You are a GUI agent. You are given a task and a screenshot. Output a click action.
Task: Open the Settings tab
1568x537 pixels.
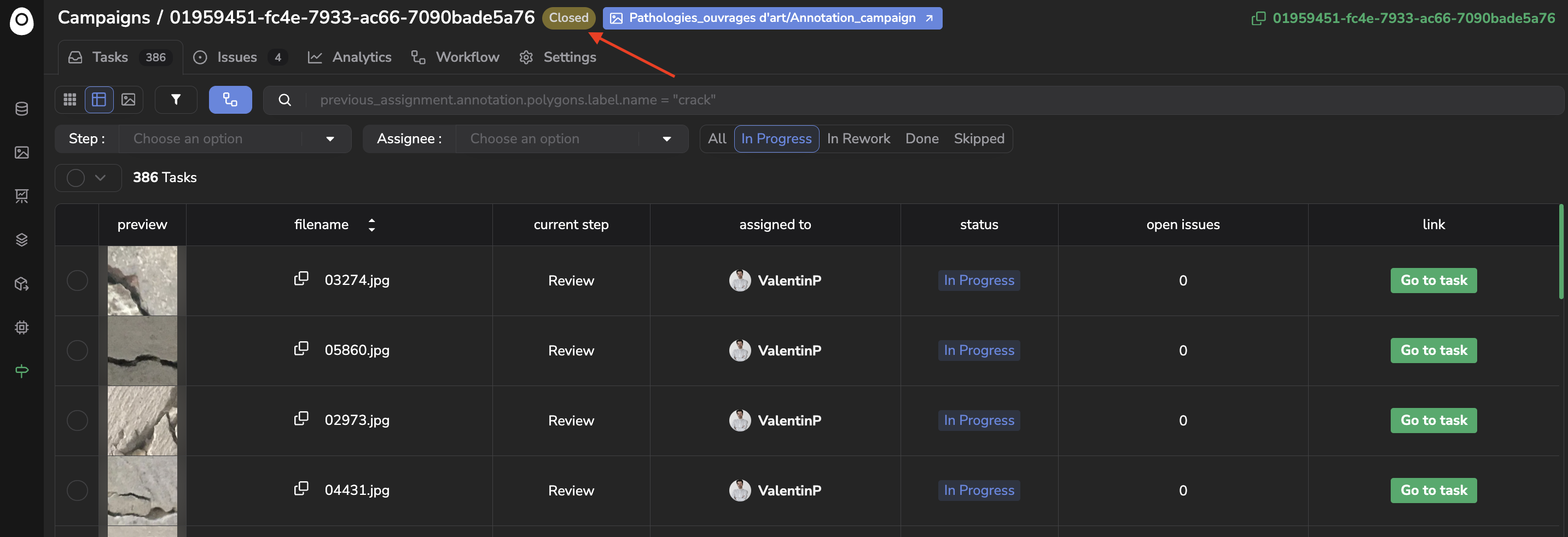tap(557, 57)
